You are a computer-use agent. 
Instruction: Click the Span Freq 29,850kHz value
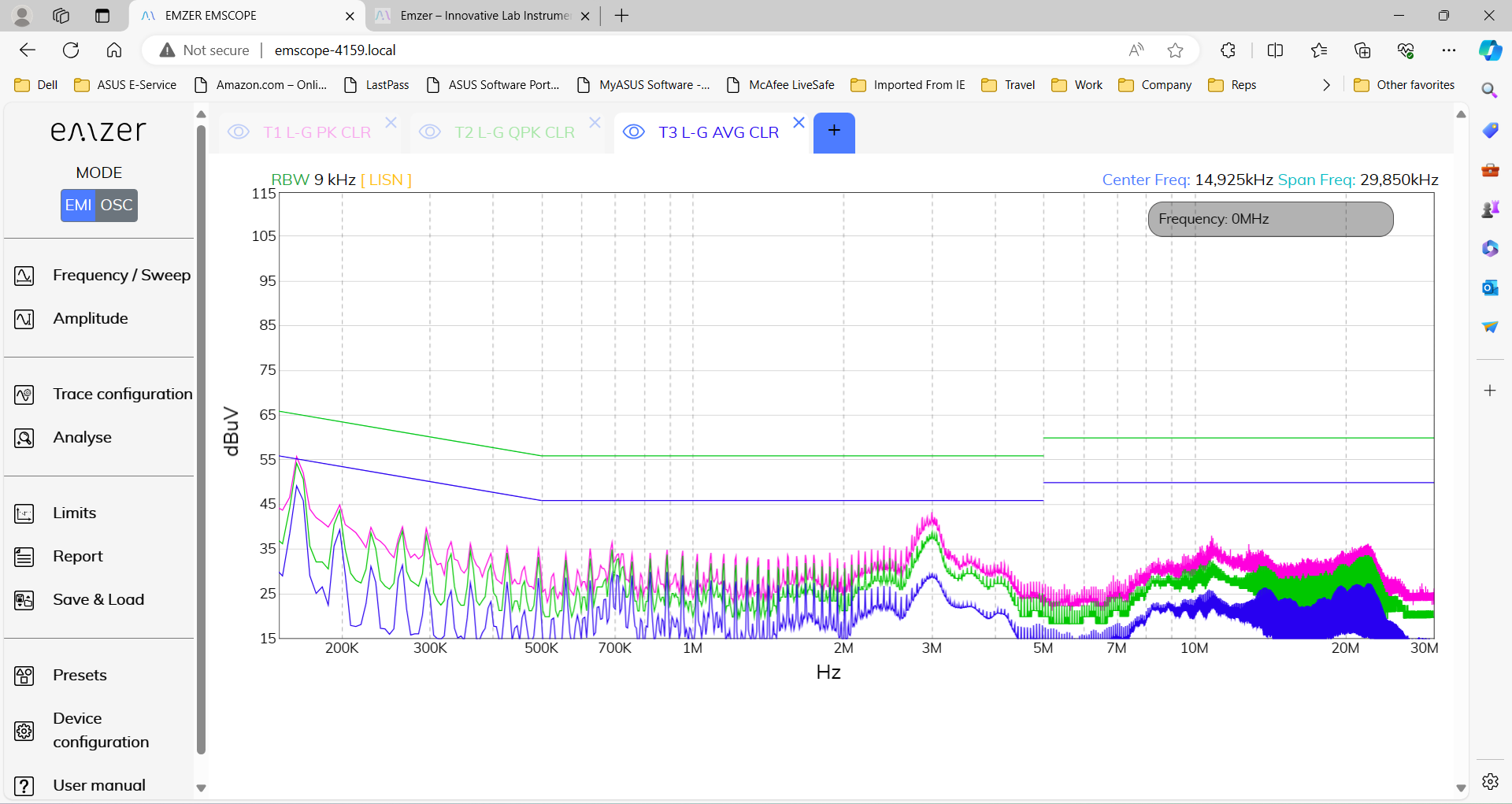click(1399, 180)
